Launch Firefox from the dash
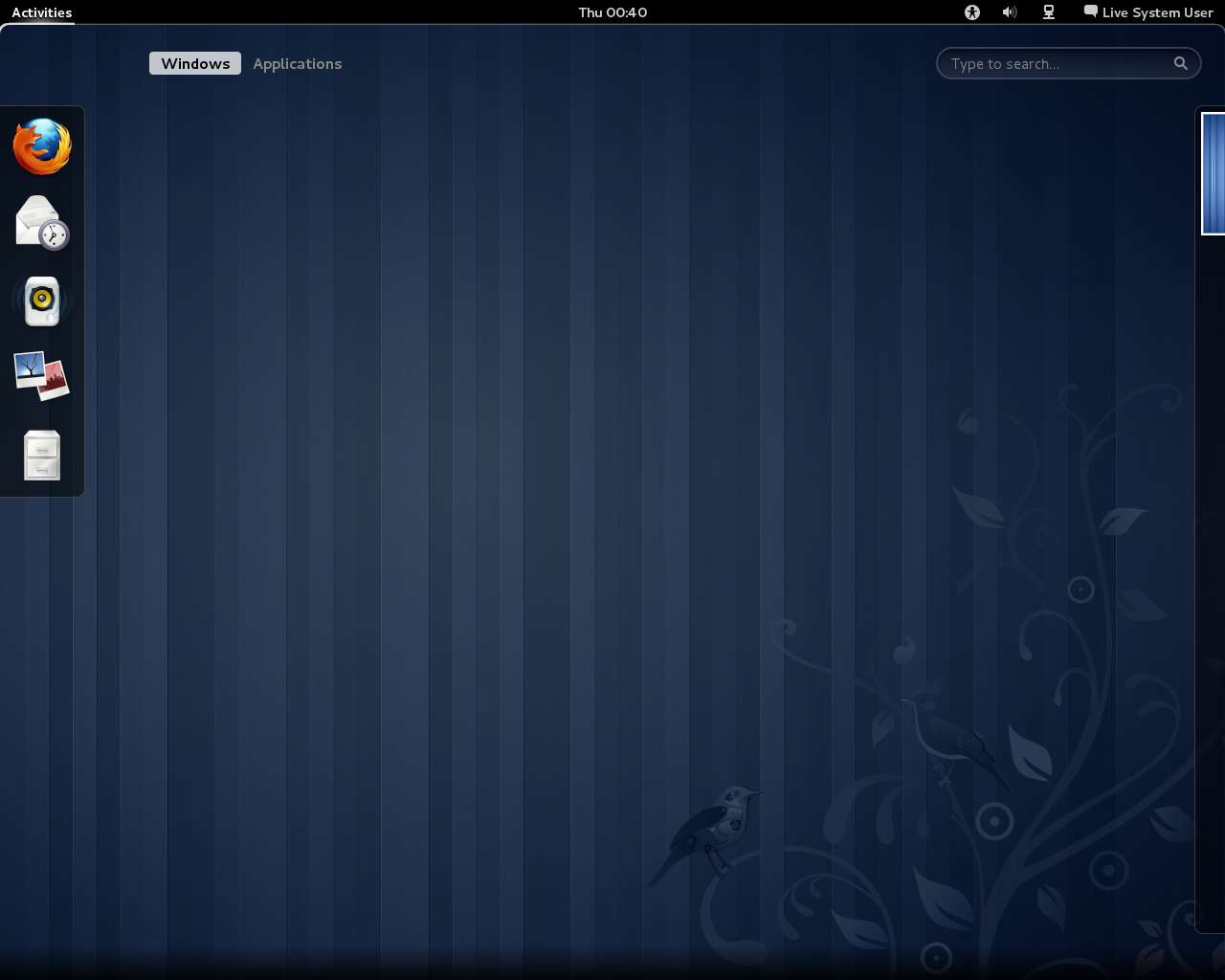Screen dimensions: 1225x980 coord(42,146)
